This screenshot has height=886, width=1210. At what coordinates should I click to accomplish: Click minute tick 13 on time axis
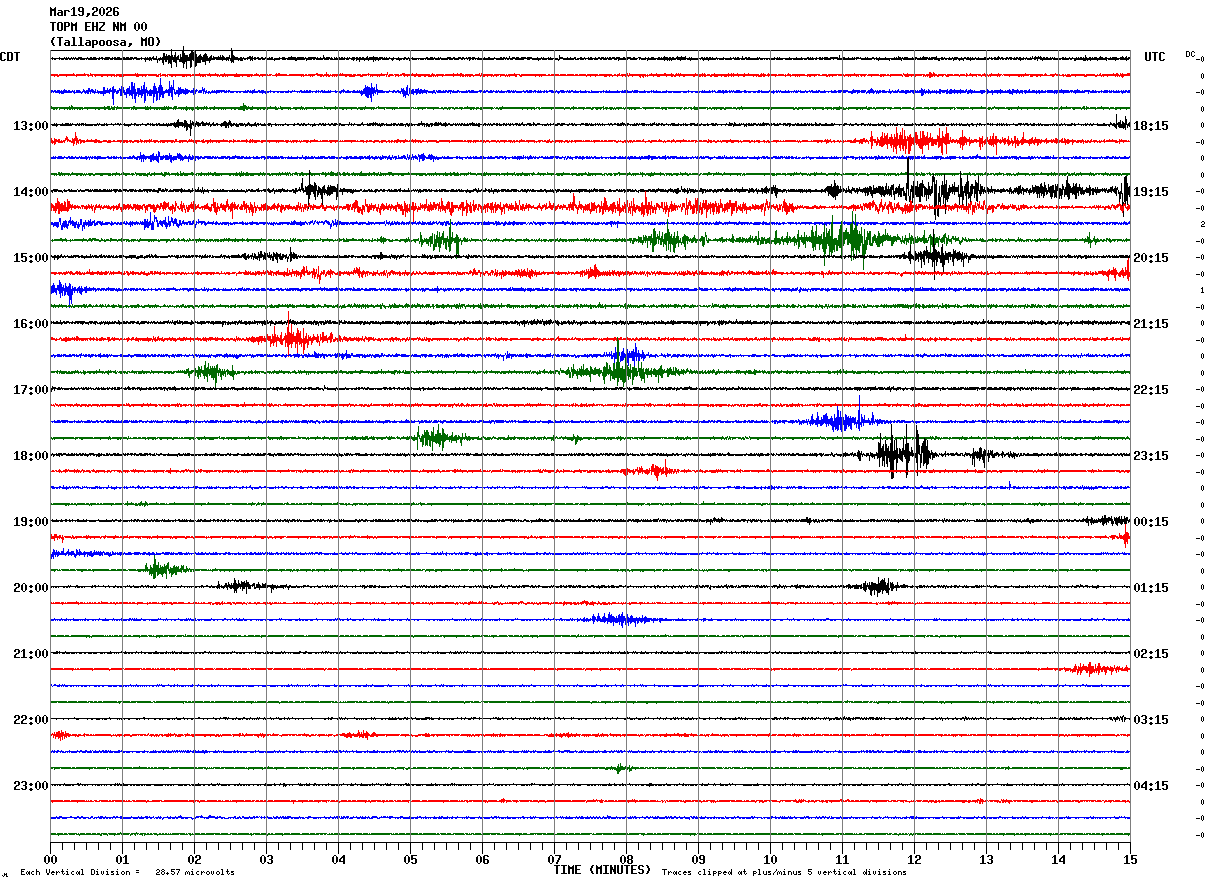tap(987, 859)
